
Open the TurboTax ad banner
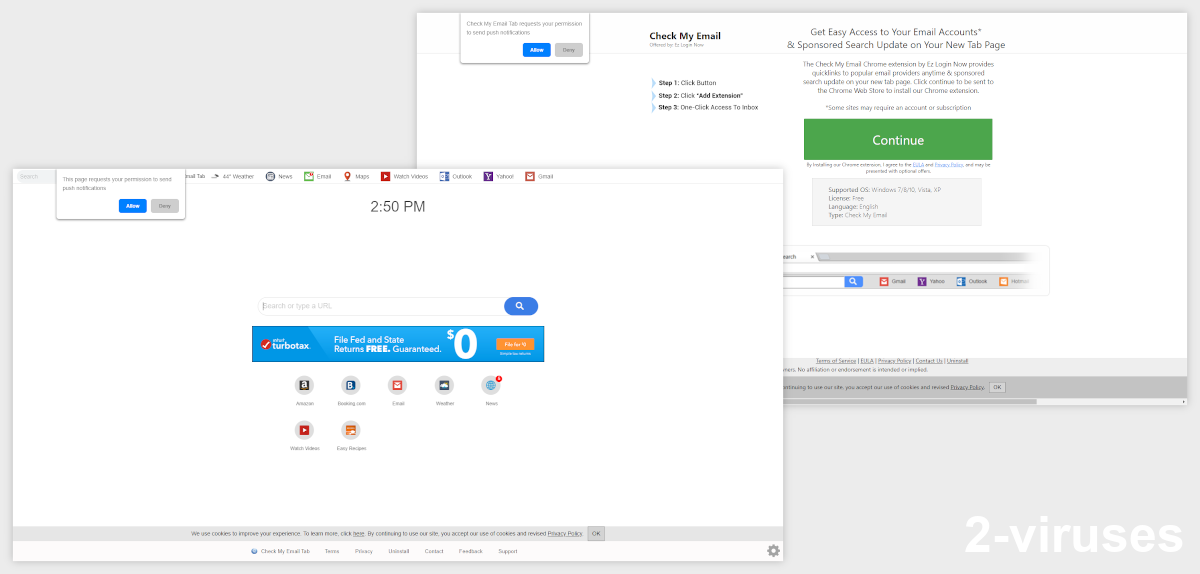[x=398, y=344]
